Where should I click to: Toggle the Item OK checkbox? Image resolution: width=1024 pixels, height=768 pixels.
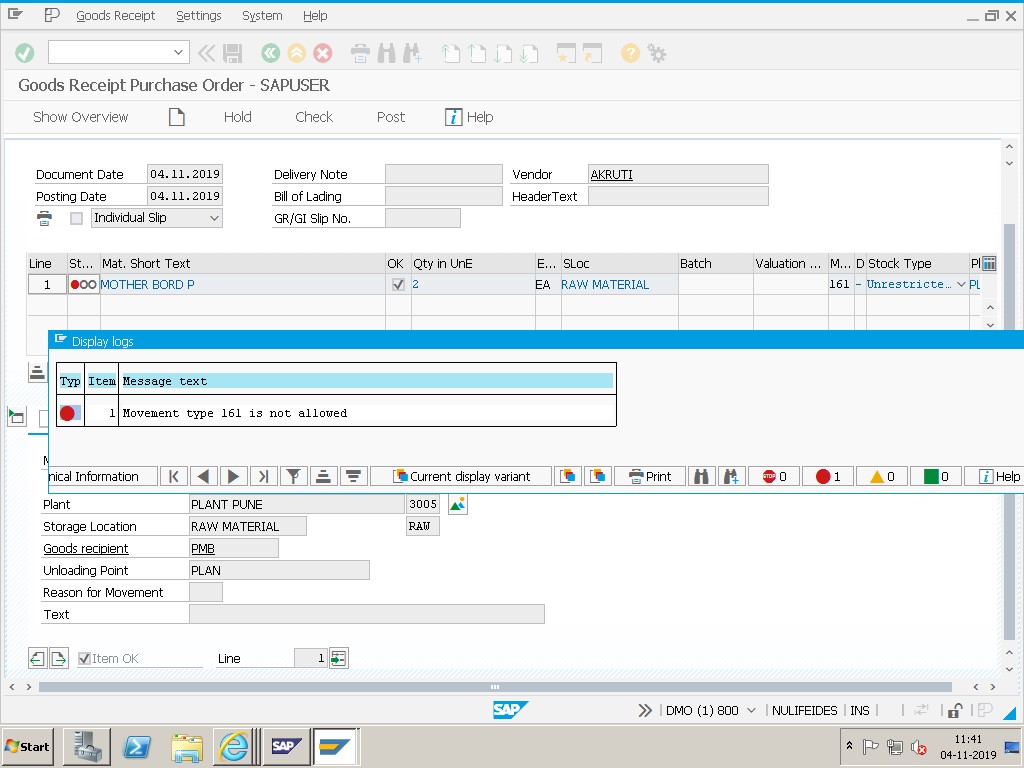click(84, 658)
